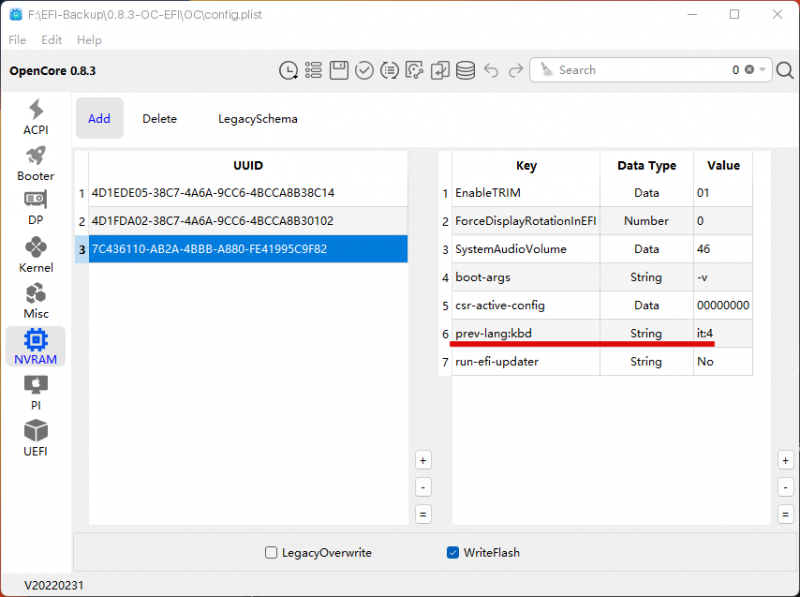
Task: Click the save floppy disk icon
Action: tap(339, 70)
